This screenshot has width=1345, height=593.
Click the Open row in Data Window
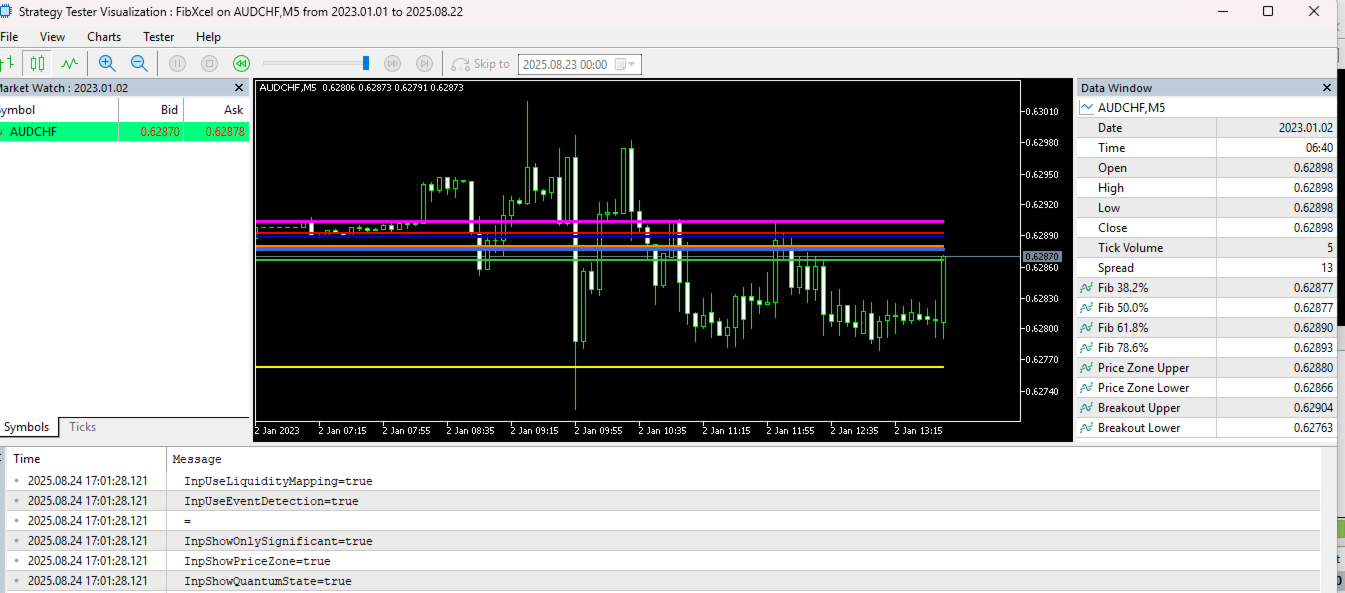[x=1207, y=168]
